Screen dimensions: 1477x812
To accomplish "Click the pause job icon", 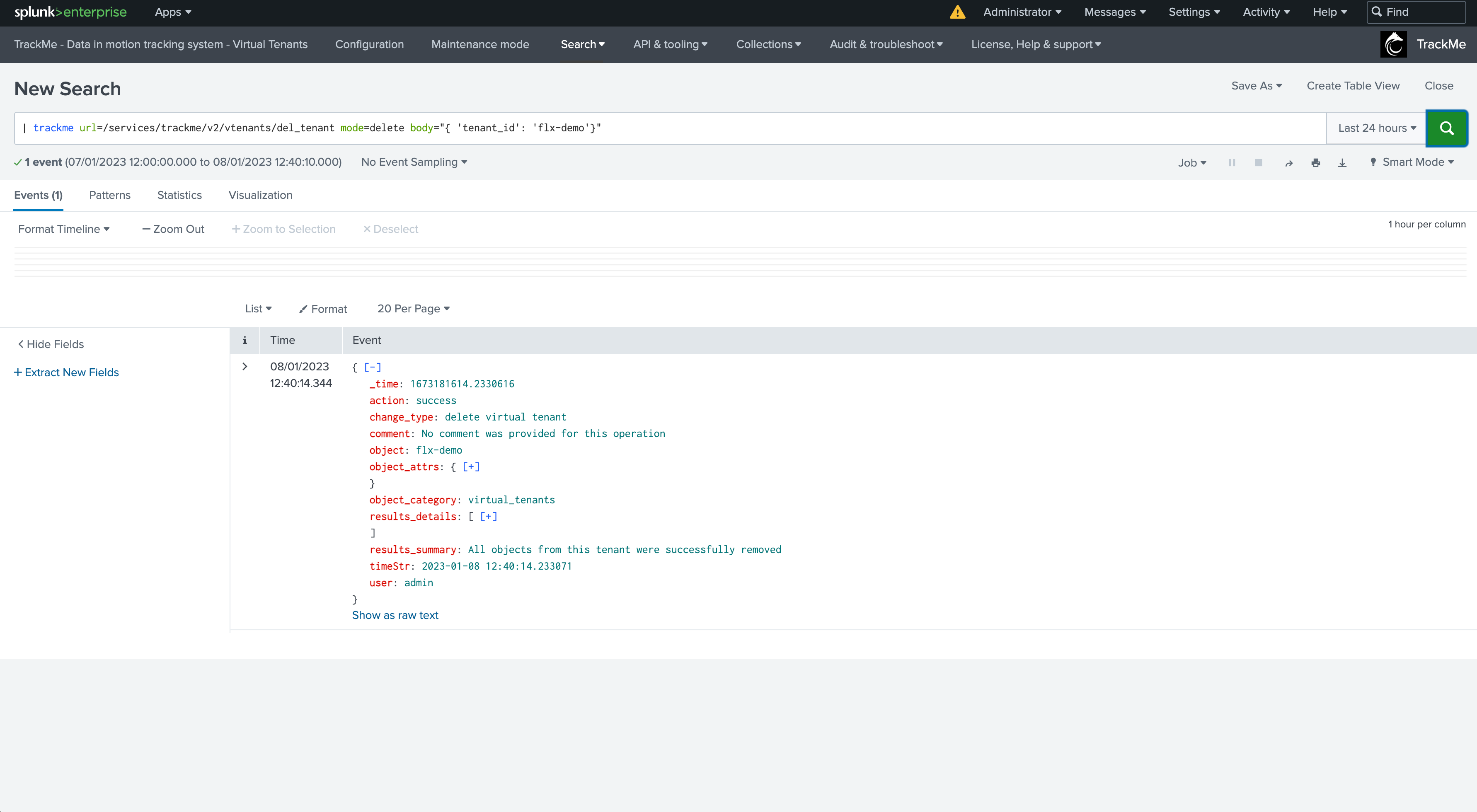I will pos(1232,163).
